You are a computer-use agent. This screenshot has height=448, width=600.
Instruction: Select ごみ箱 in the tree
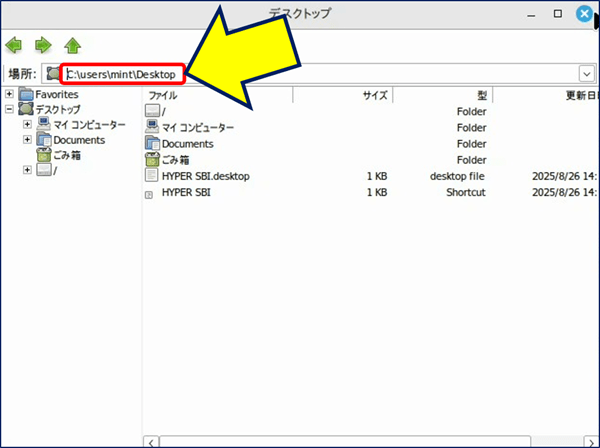(67, 155)
